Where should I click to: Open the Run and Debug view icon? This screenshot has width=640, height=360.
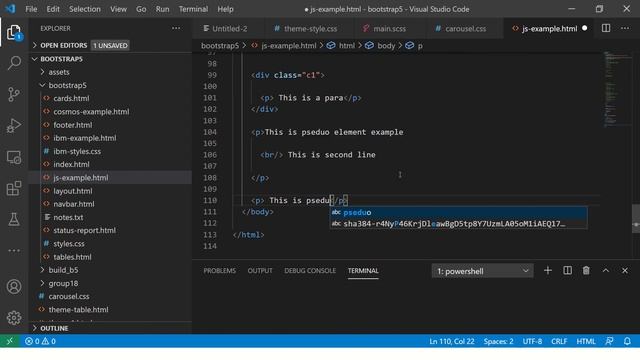tap(14, 126)
